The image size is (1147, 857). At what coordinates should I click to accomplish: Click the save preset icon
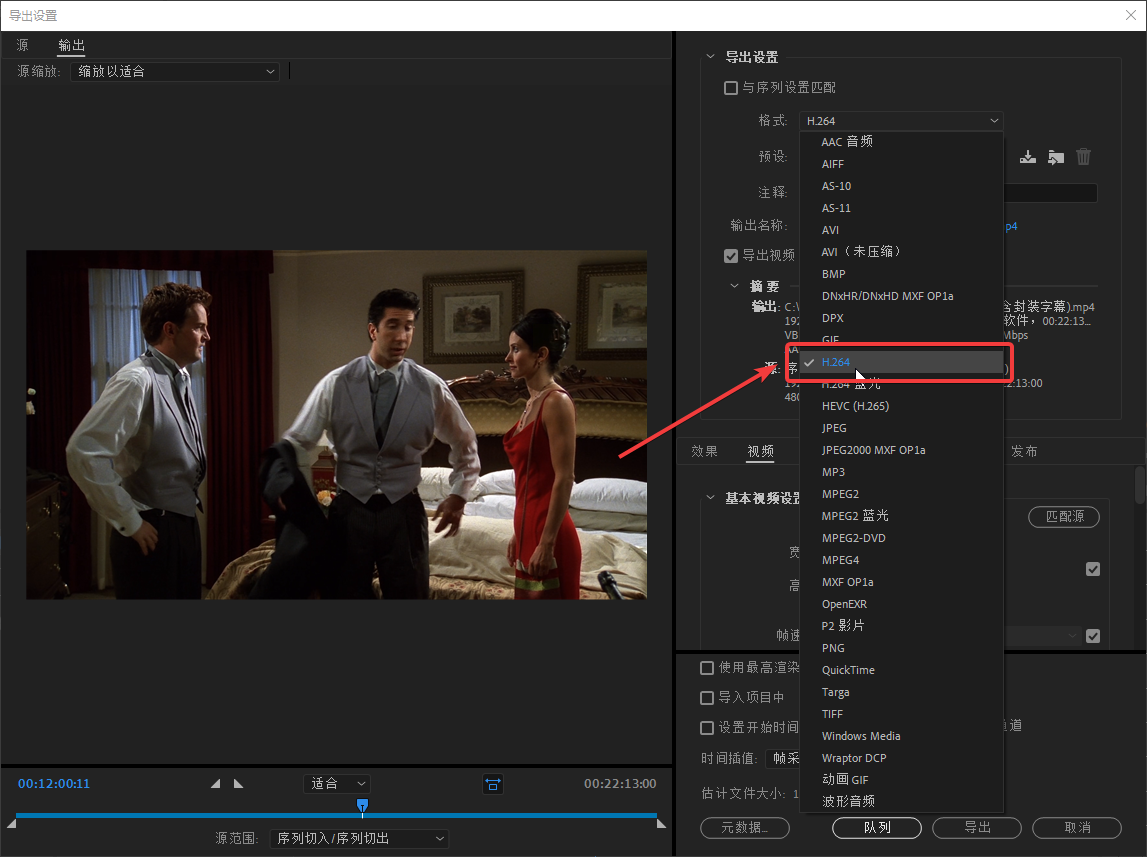coord(1028,156)
